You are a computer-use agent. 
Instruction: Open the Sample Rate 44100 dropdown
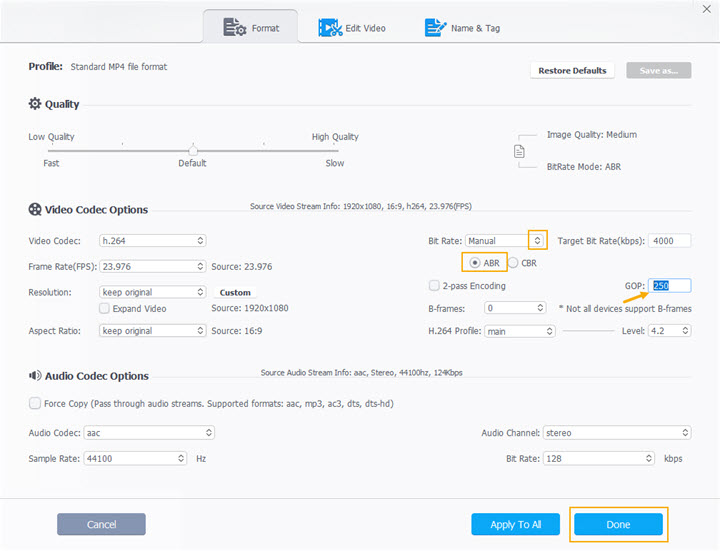(x=135, y=458)
